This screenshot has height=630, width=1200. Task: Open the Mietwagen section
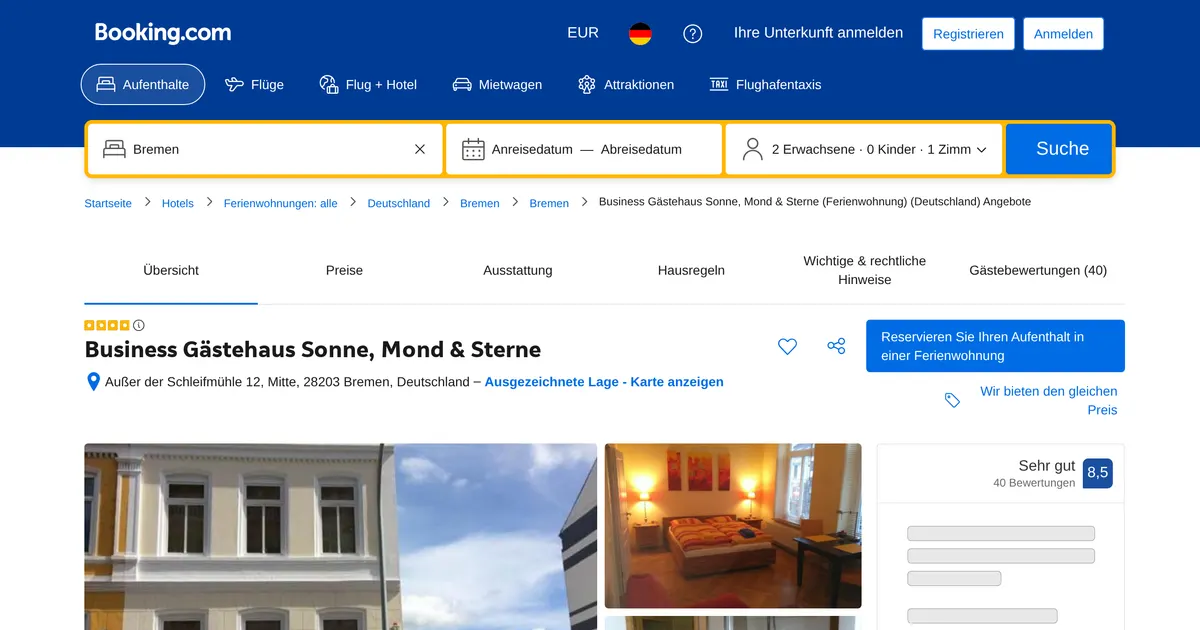pyautogui.click(x=497, y=85)
